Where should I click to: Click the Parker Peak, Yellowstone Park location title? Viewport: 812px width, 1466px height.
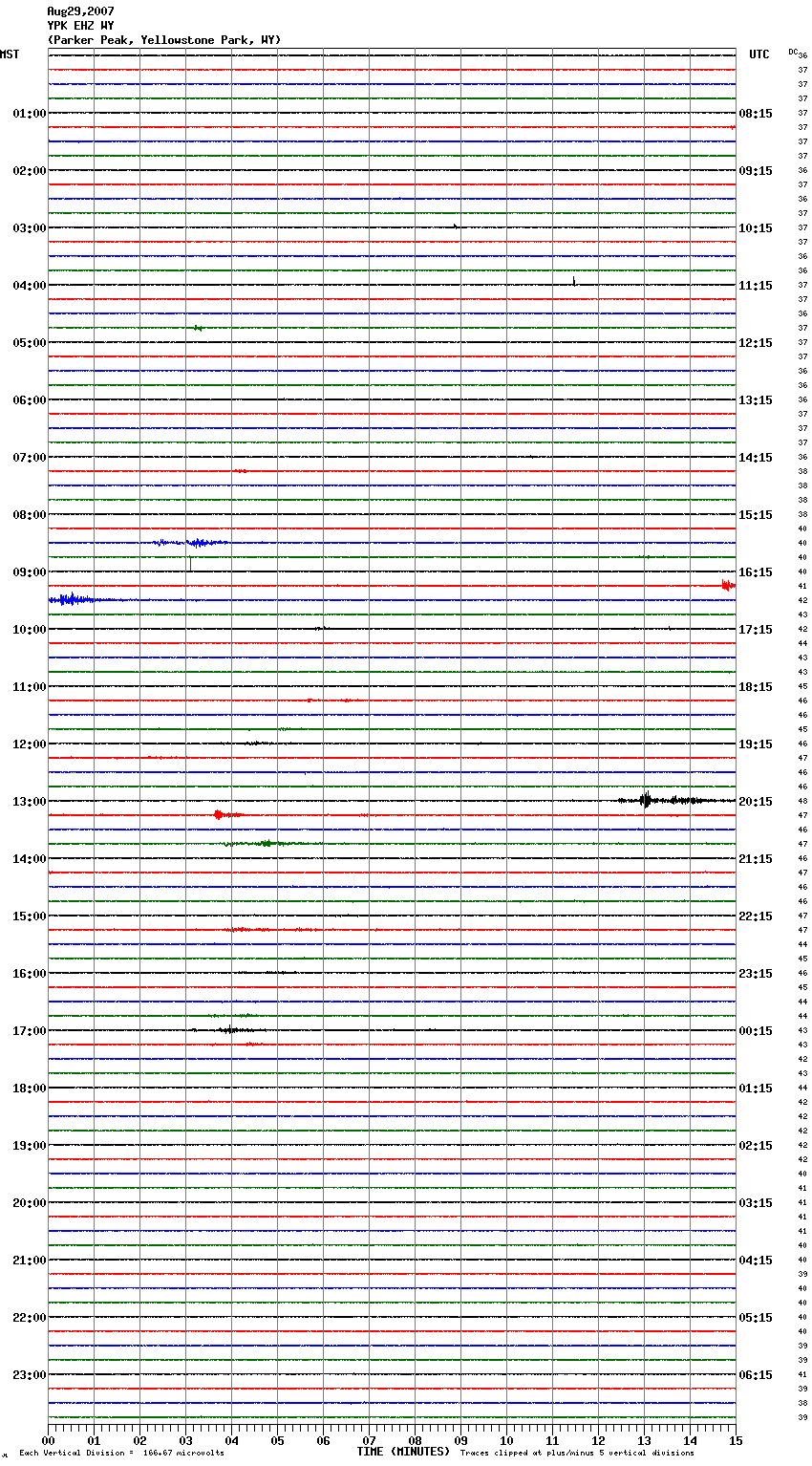pos(164,40)
